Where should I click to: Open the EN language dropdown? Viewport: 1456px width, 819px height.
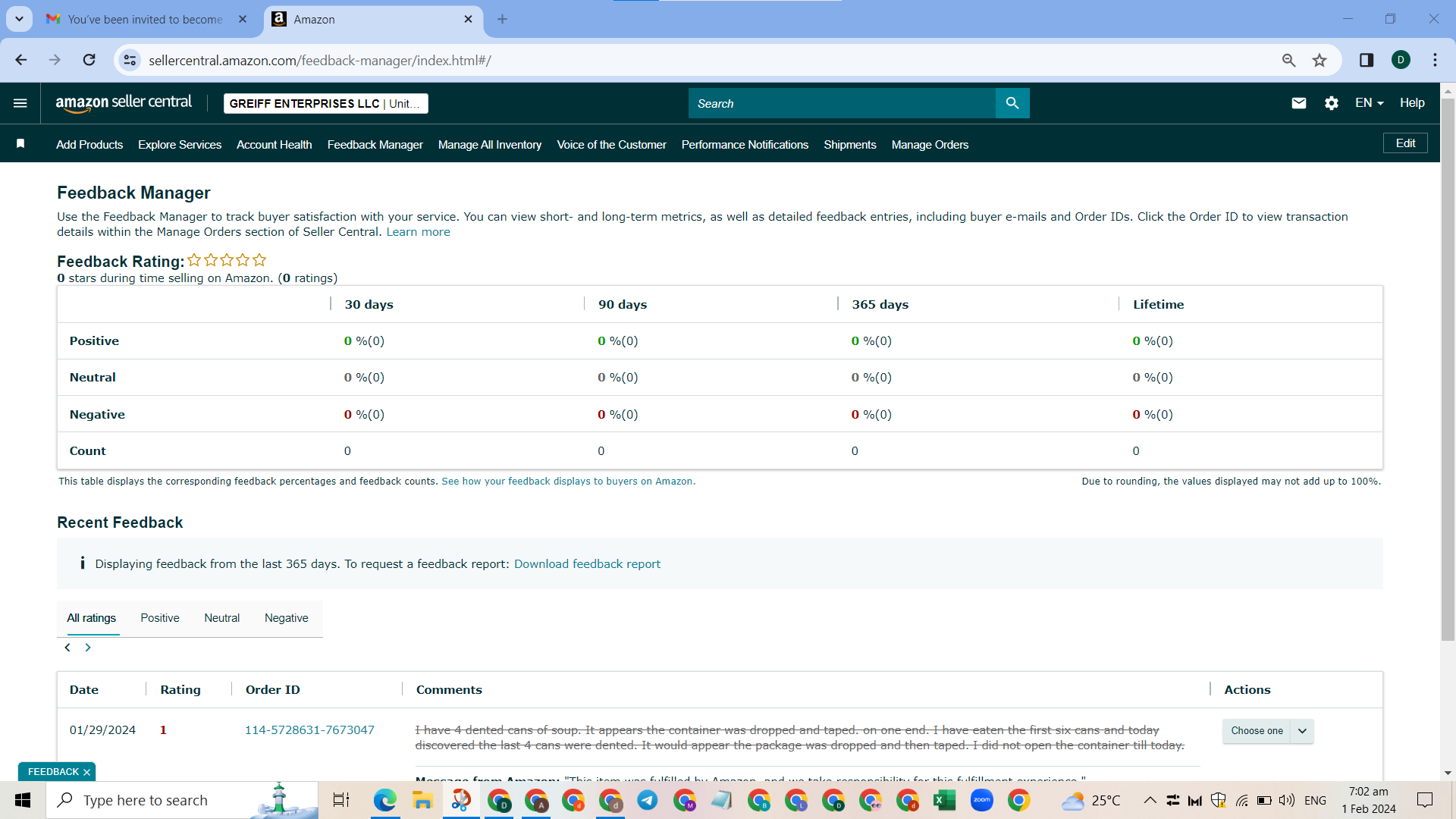coord(1370,103)
